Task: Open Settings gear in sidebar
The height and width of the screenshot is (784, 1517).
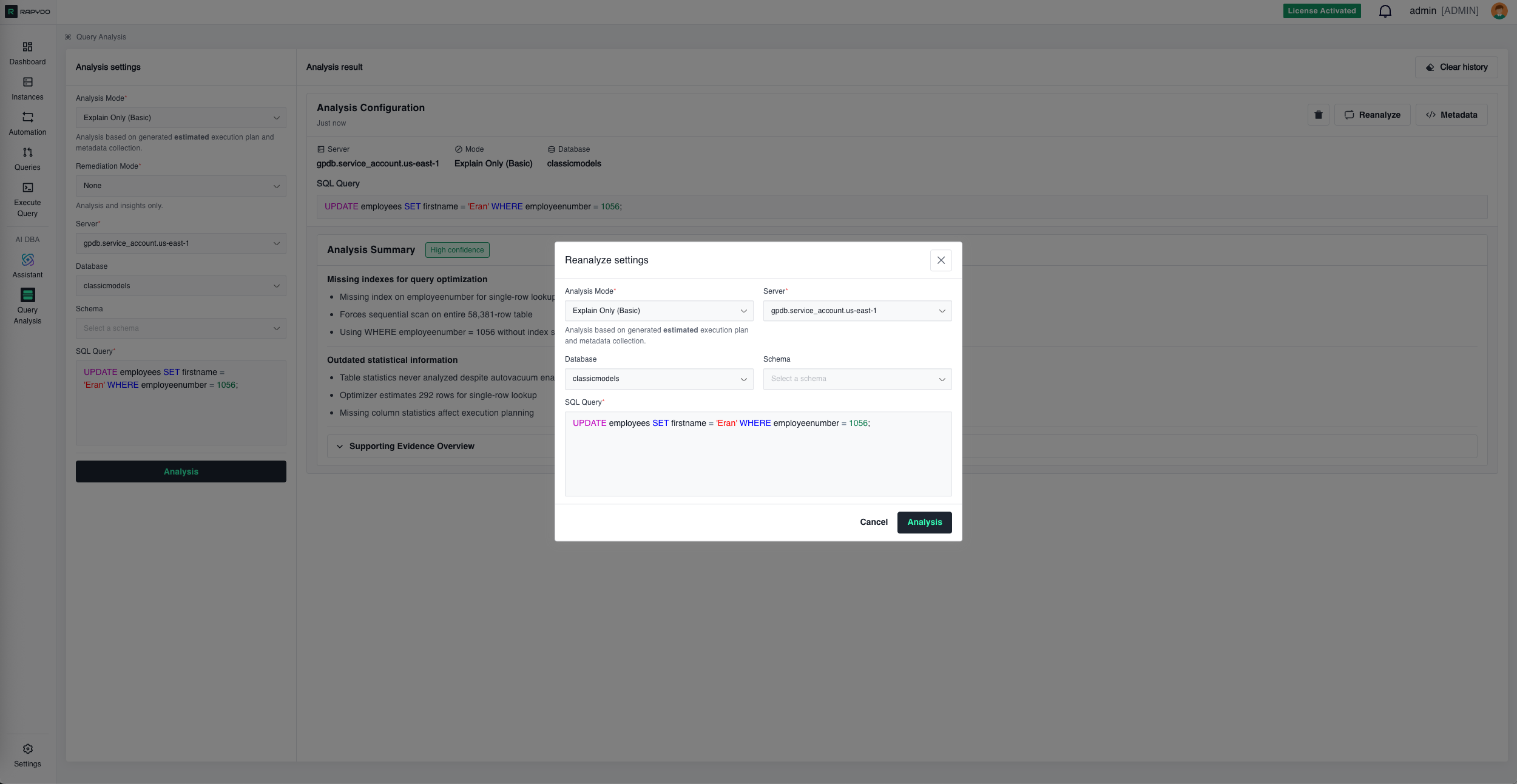Action: 27,749
